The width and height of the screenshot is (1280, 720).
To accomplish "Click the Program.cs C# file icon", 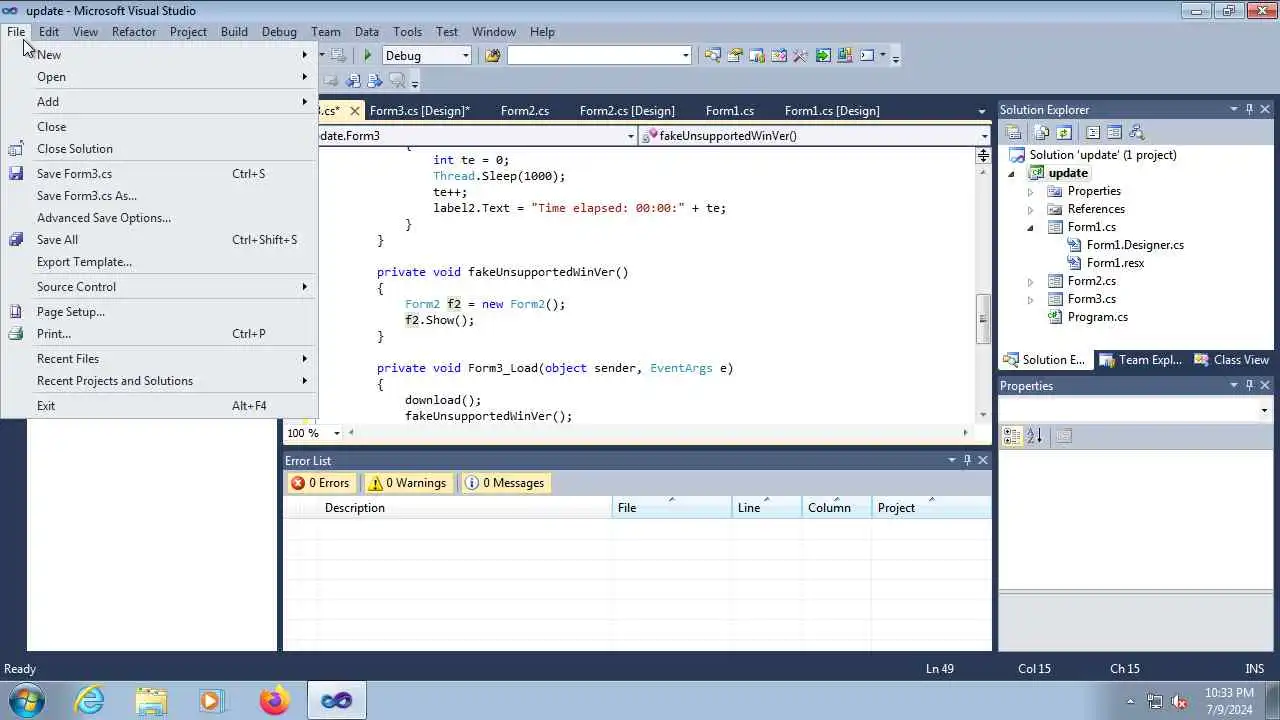I will click(x=1055, y=317).
